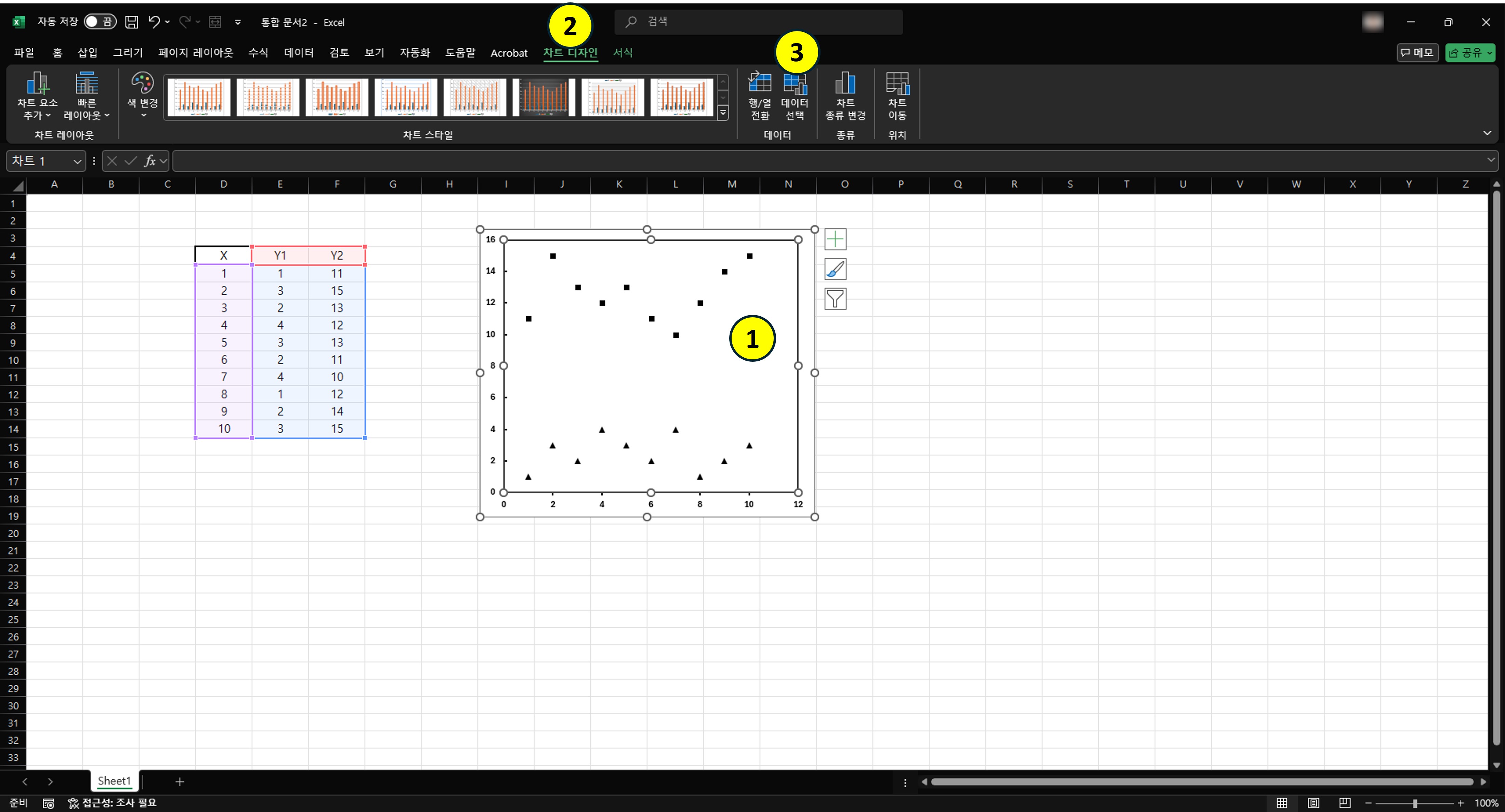Open the Name Box dropdown

point(77,161)
